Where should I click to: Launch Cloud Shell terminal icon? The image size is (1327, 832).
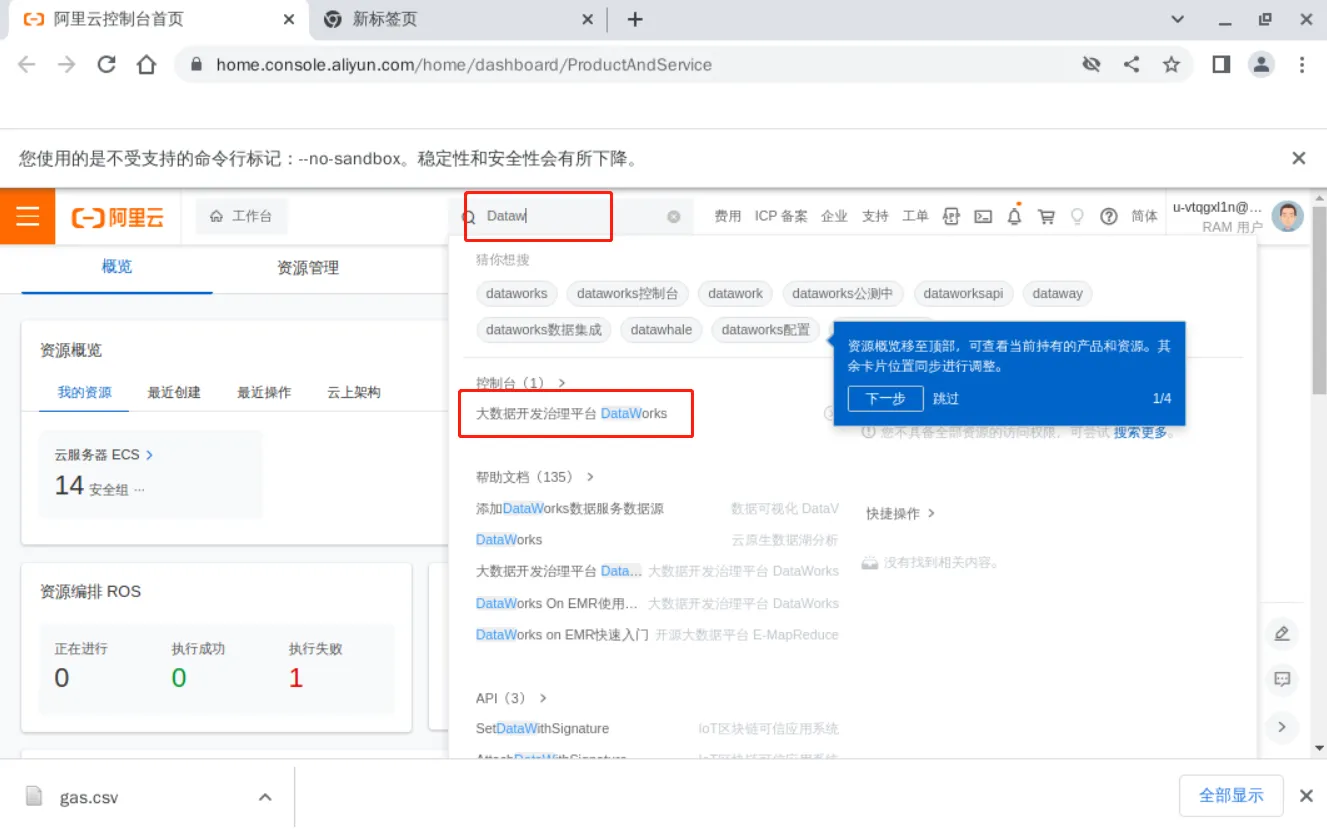[x=983, y=216]
